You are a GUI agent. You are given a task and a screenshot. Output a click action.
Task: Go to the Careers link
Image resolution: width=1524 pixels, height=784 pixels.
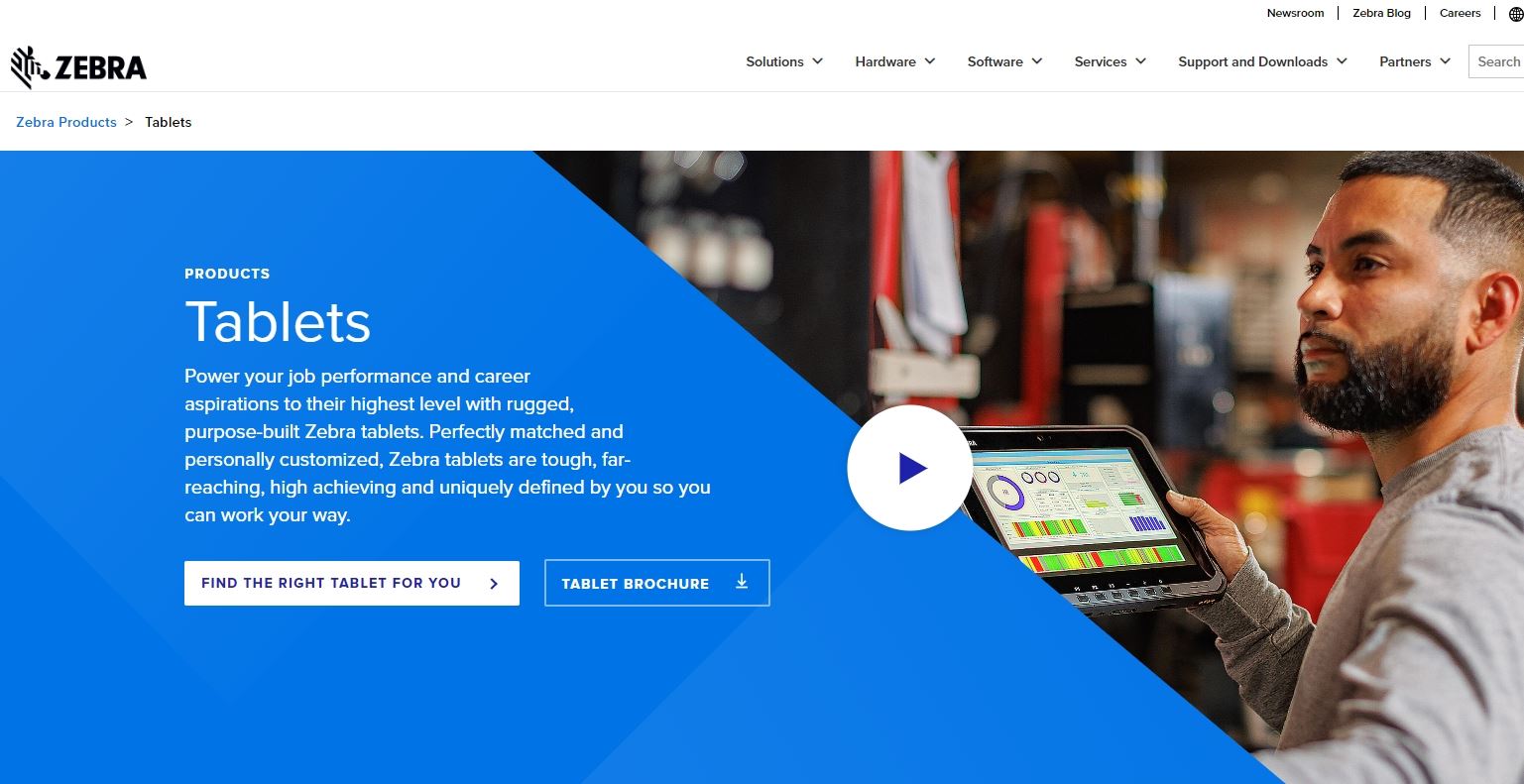coord(1460,13)
